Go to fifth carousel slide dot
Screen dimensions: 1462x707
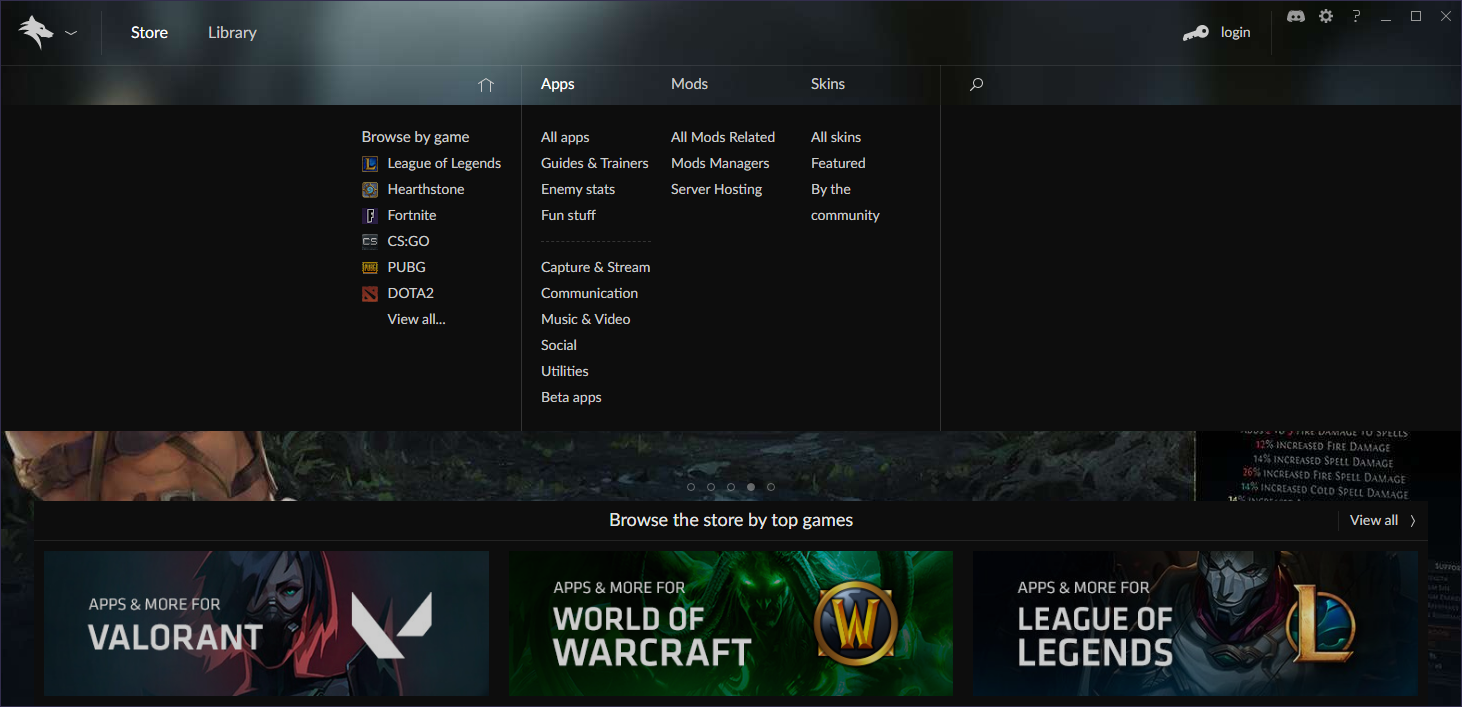(x=771, y=487)
